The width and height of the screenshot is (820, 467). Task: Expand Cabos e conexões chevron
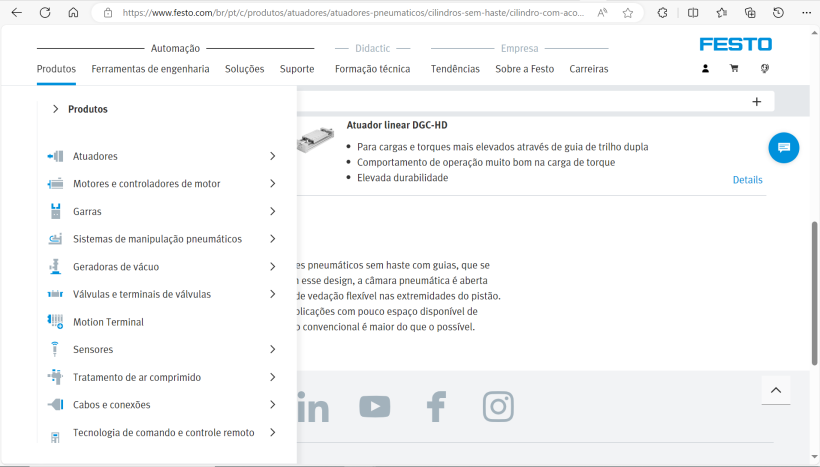point(272,404)
